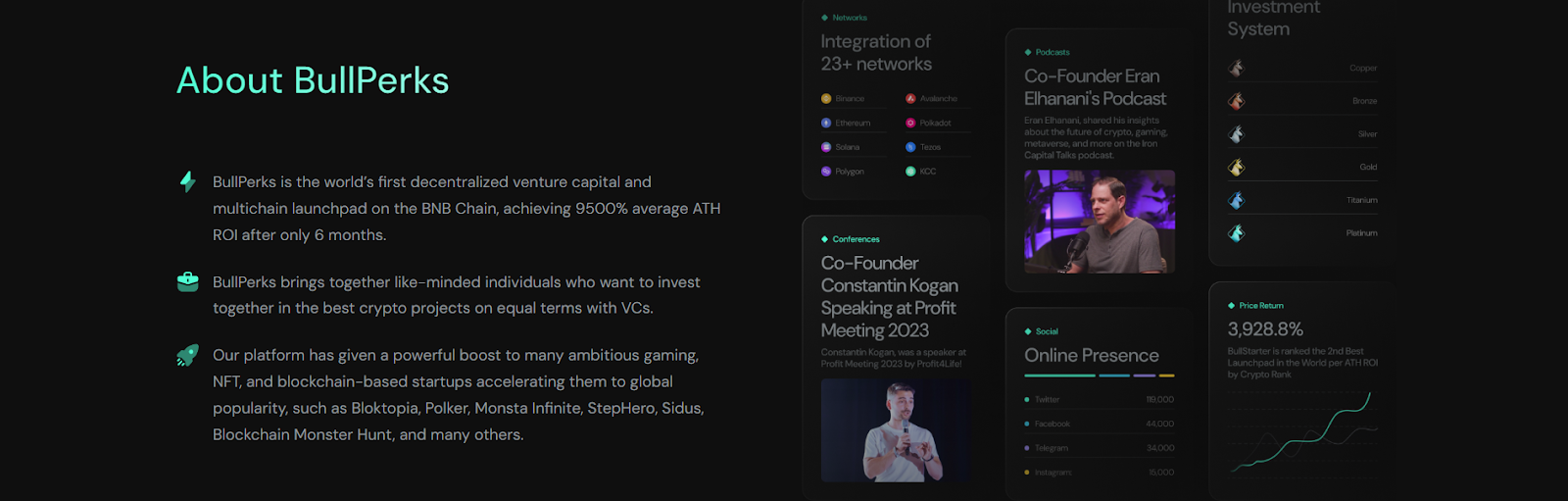Click the rocket icon beside platform text
The image size is (1568, 501).
click(187, 355)
